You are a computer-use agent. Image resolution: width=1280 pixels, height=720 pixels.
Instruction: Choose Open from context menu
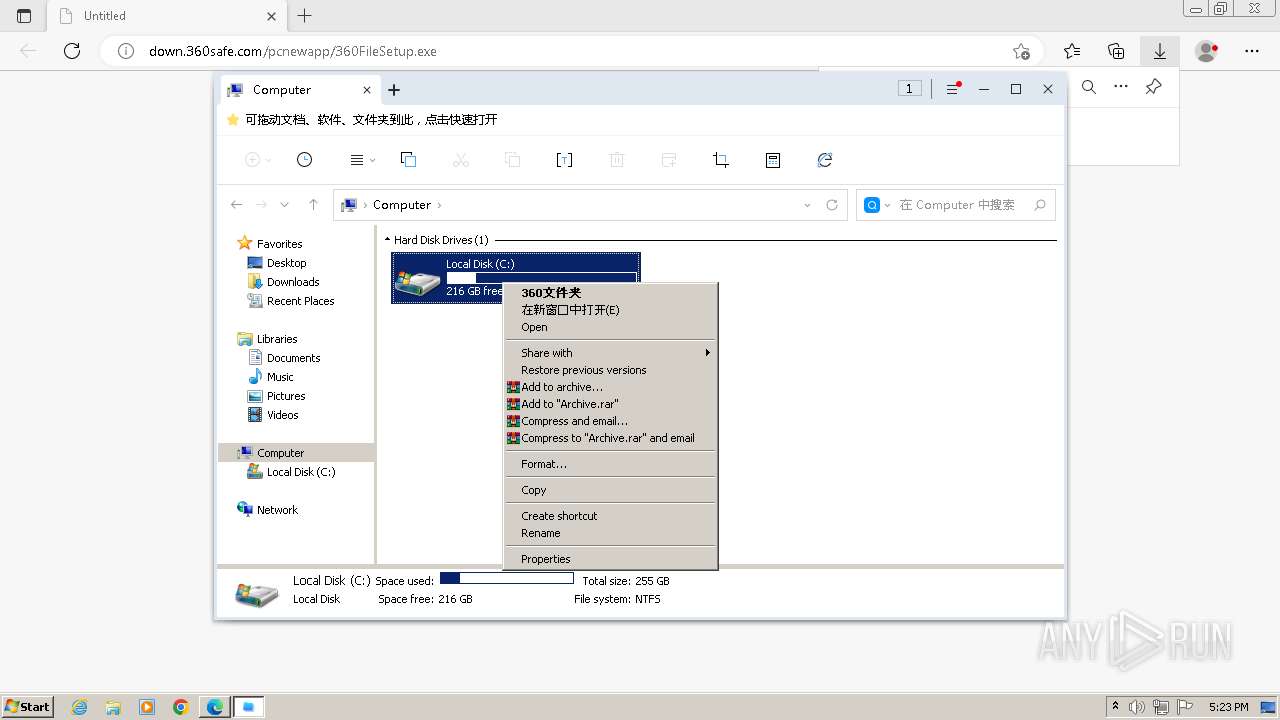[x=534, y=327]
